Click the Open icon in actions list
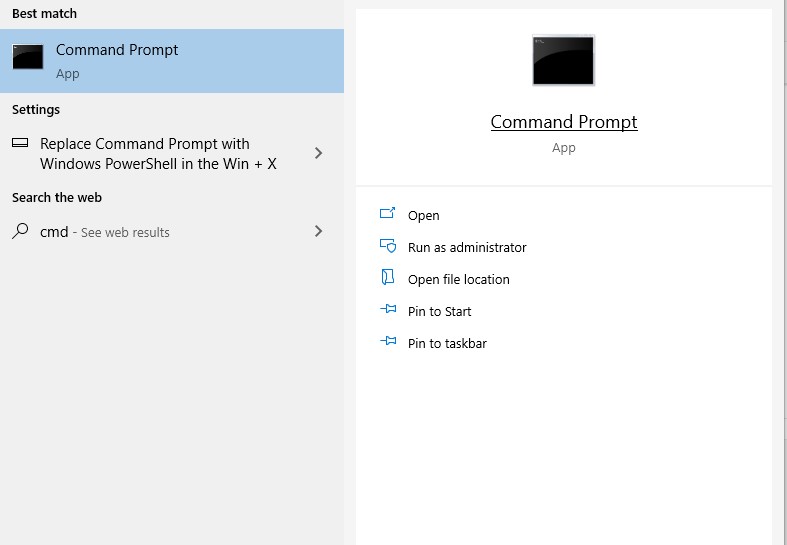Image resolution: width=787 pixels, height=545 pixels. [x=388, y=214]
